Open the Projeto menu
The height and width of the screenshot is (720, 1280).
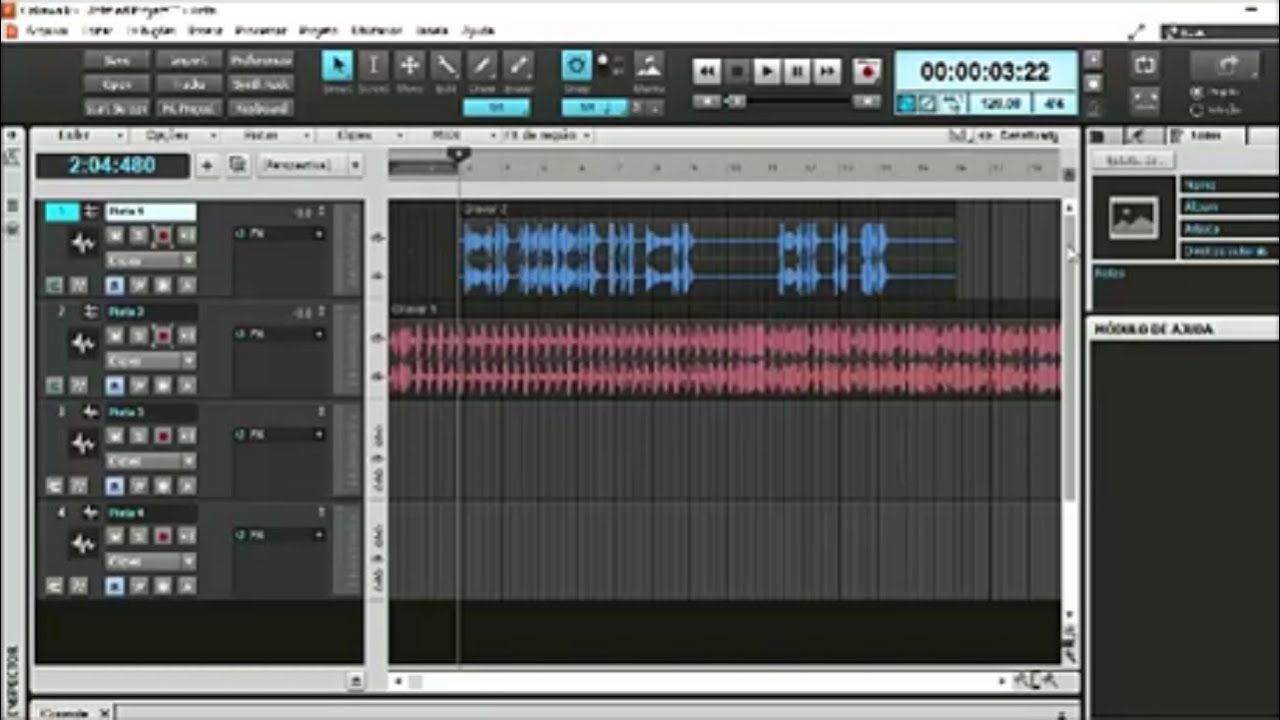tap(319, 31)
